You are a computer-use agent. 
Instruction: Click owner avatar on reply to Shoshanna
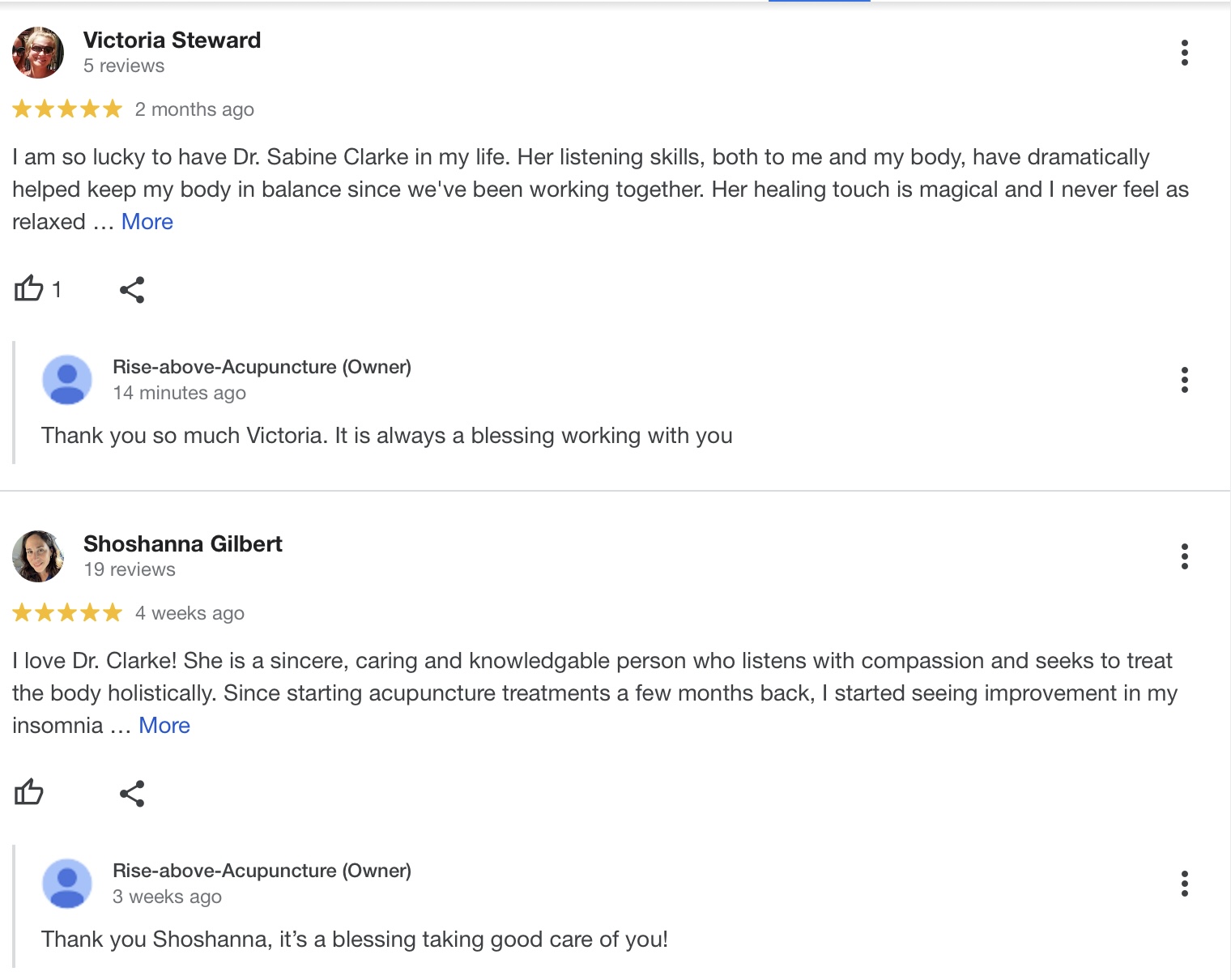(x=67, y=884)
